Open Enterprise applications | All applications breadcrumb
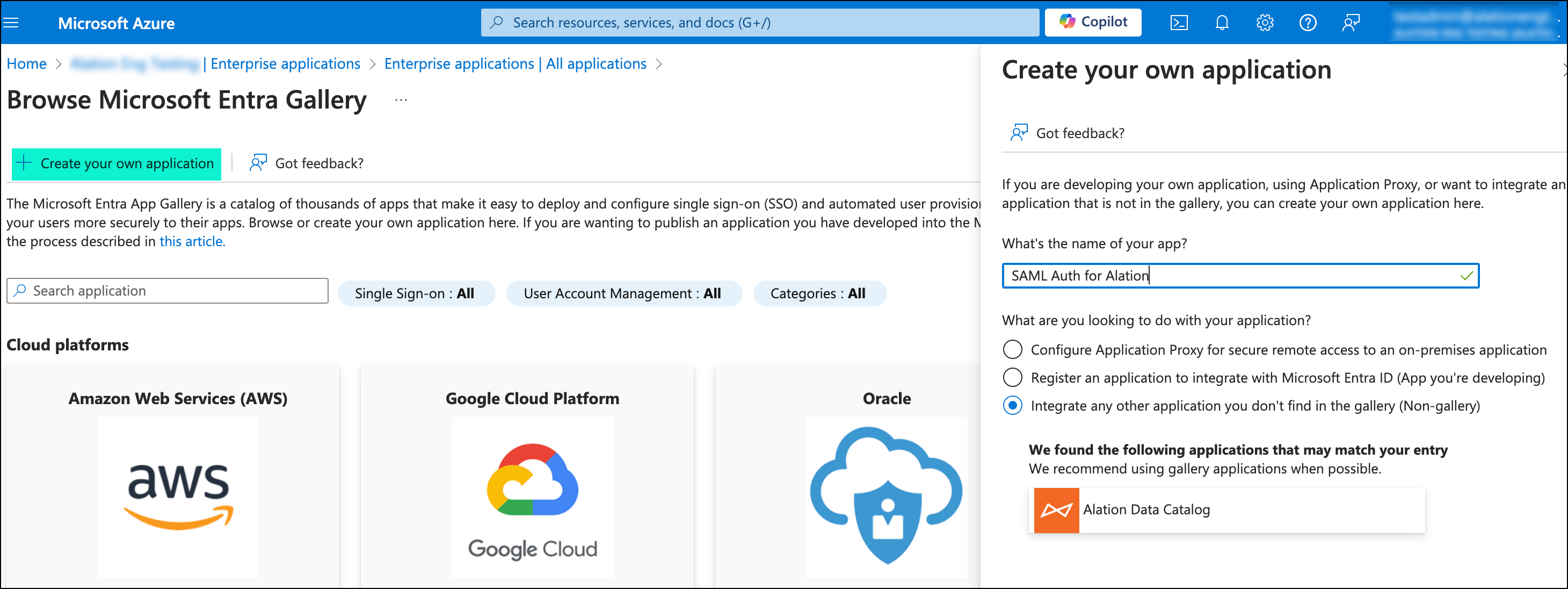Image resolution: width=1568 pixels, height=589 pixels. [515, 64]
